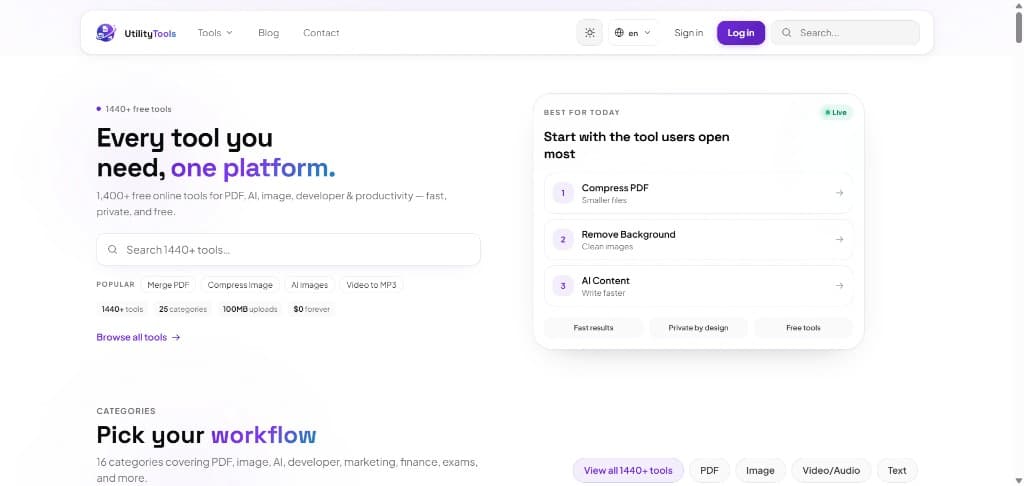
Task: Click the number 3 badge
Action: (x=563, y=285)
